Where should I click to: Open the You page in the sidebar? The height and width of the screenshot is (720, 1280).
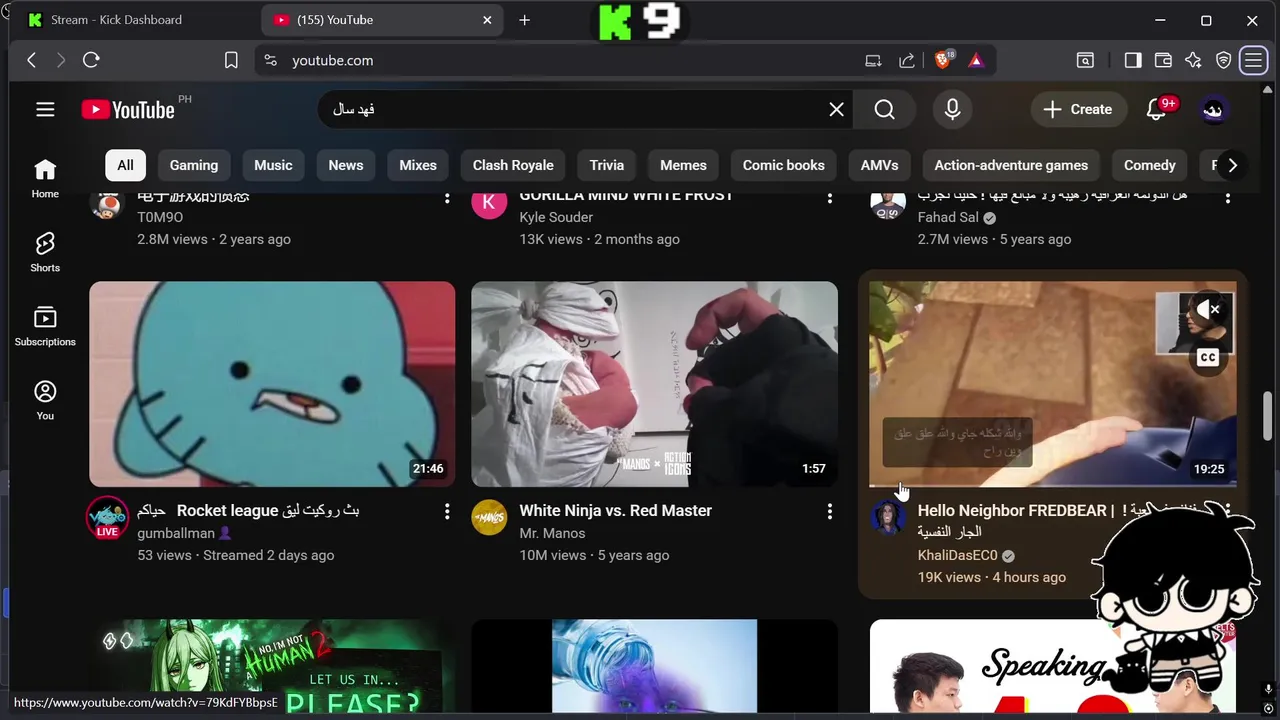45,400
